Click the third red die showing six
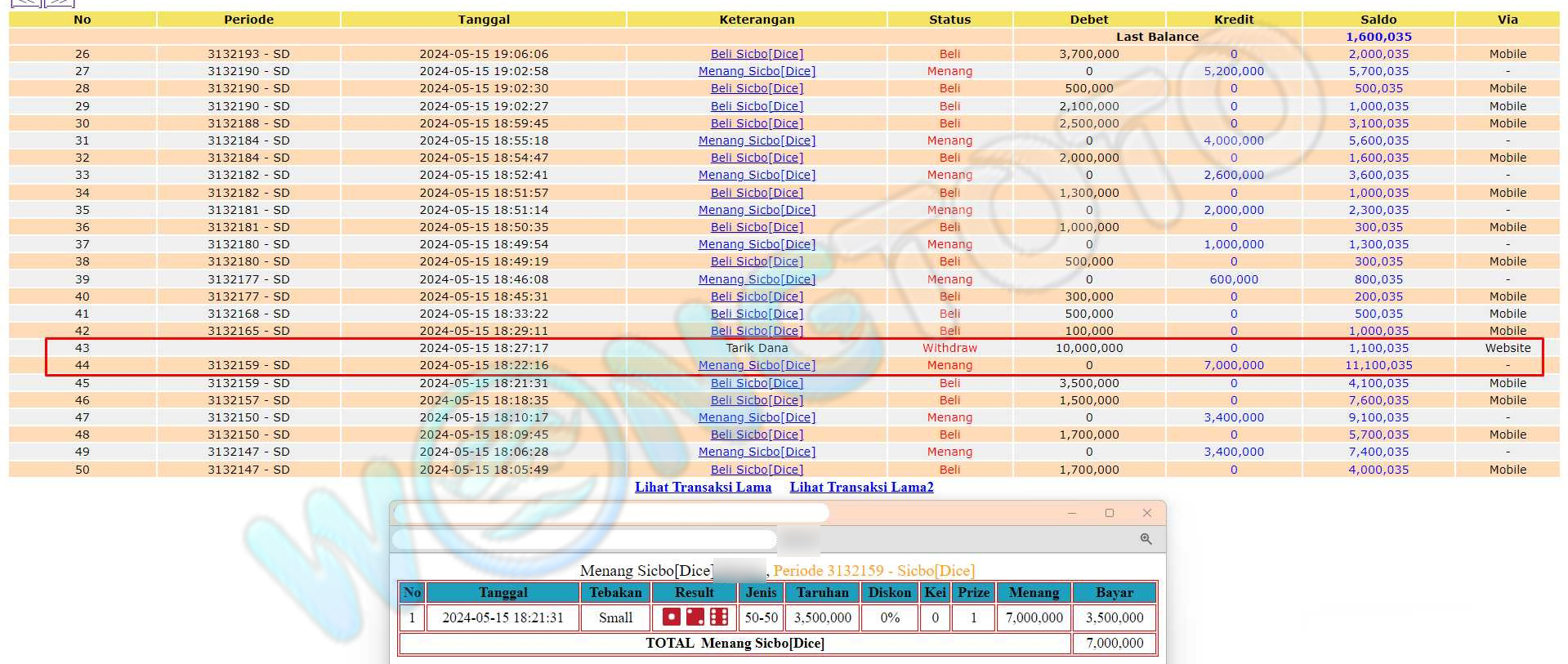The image size is (1568, 664). pyautogui.click(x=719, y=617)
